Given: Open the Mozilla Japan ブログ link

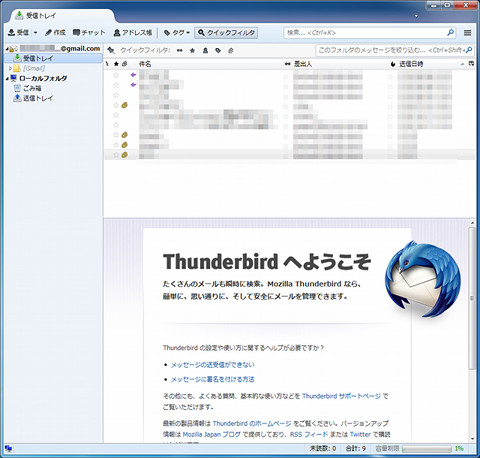Looking at the screenshot, I should [x=211, y=434].
